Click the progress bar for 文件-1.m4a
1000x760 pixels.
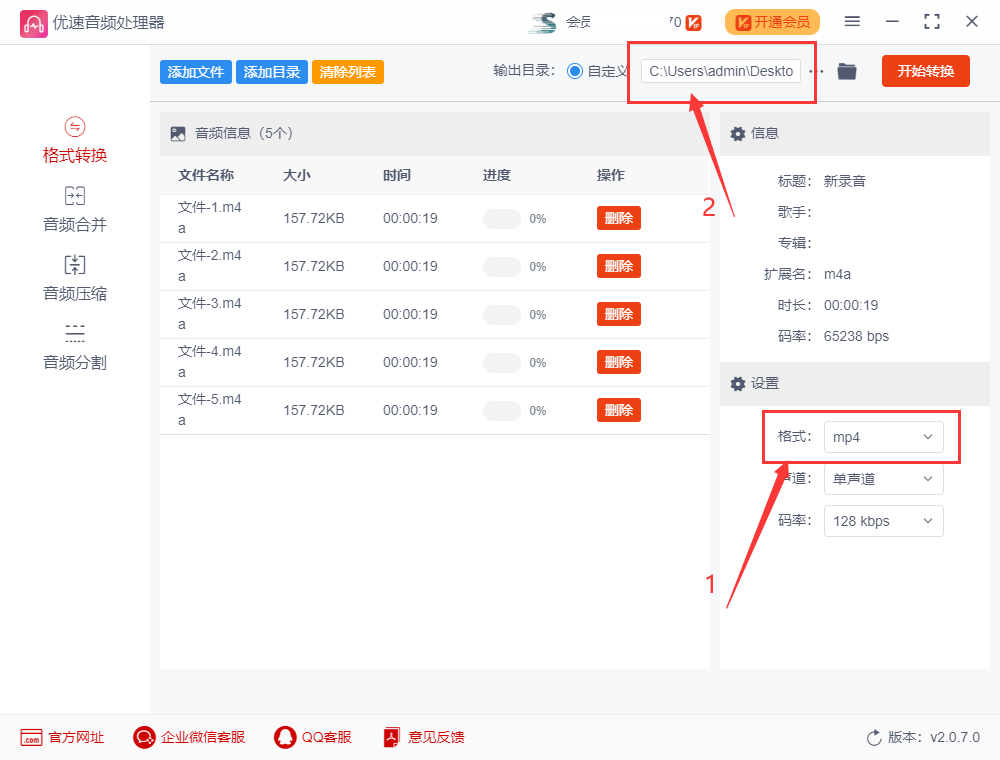click(x=501, y=218)
